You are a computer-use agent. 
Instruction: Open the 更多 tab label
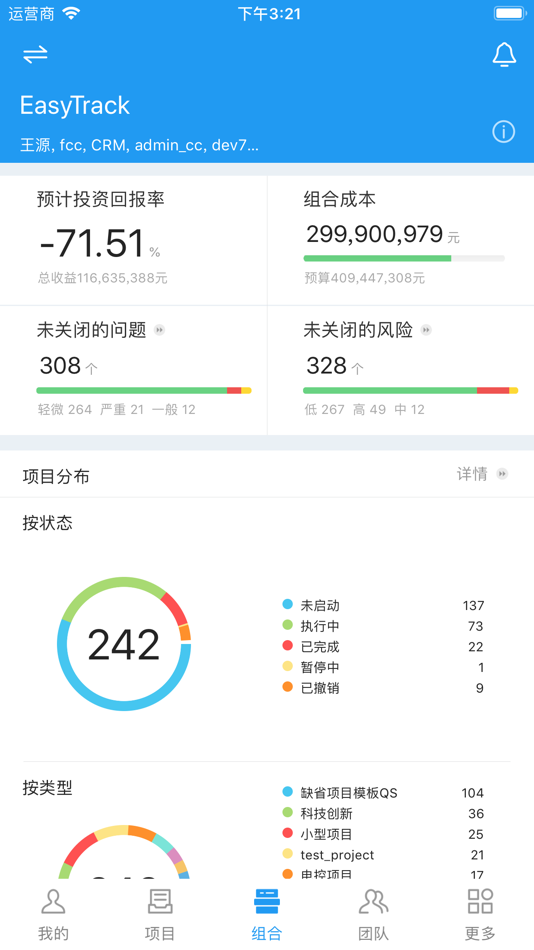[x=480, y=934]
